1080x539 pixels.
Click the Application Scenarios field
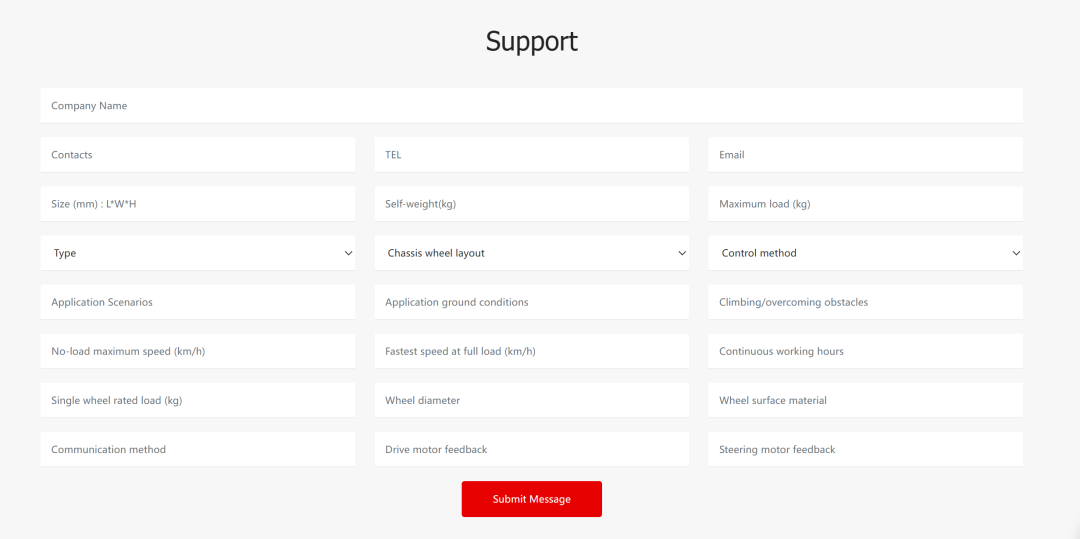(x=197, y=302)
